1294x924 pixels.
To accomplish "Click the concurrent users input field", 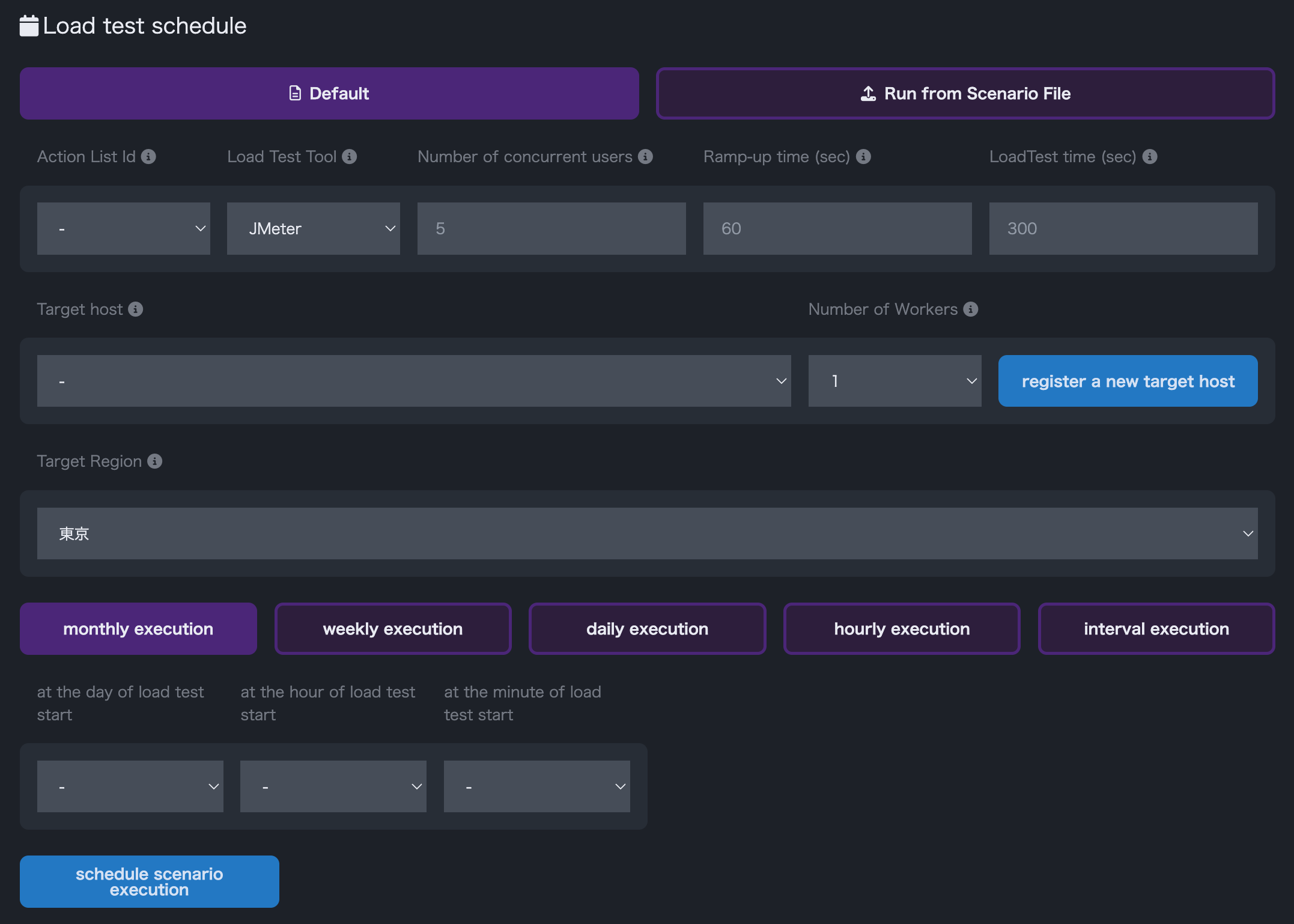I will pyautogui.click(x=551, y=229).
